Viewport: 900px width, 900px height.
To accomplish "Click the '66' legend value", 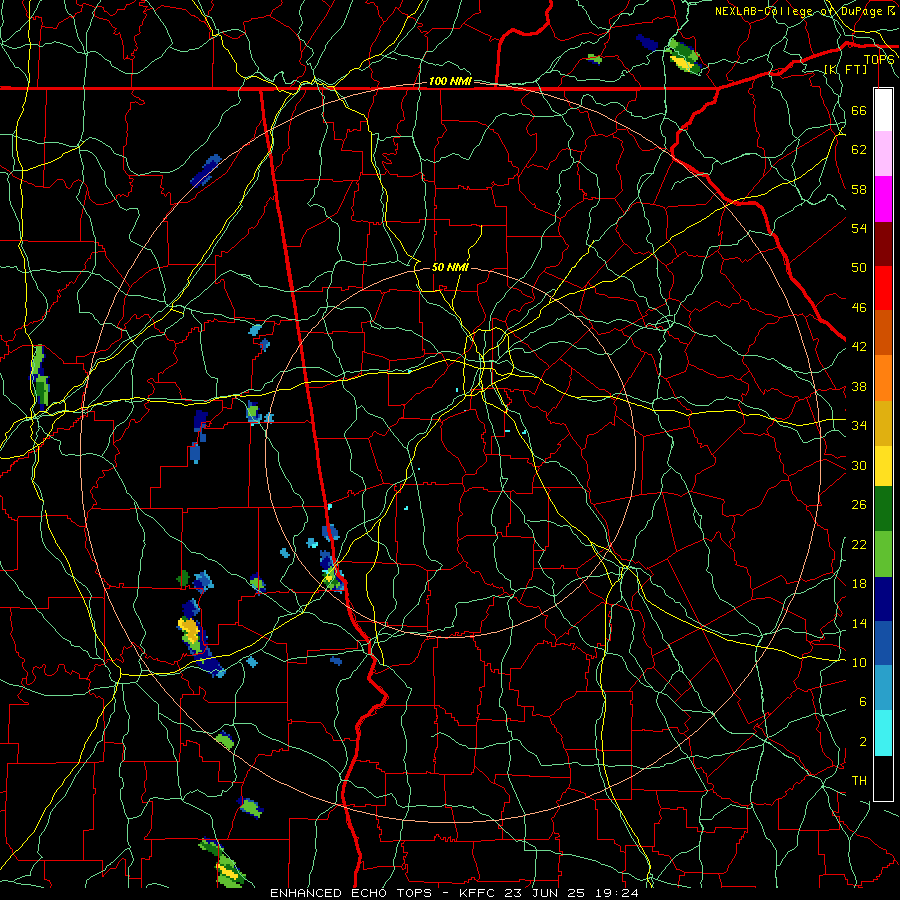I will (x=859, y=111).
